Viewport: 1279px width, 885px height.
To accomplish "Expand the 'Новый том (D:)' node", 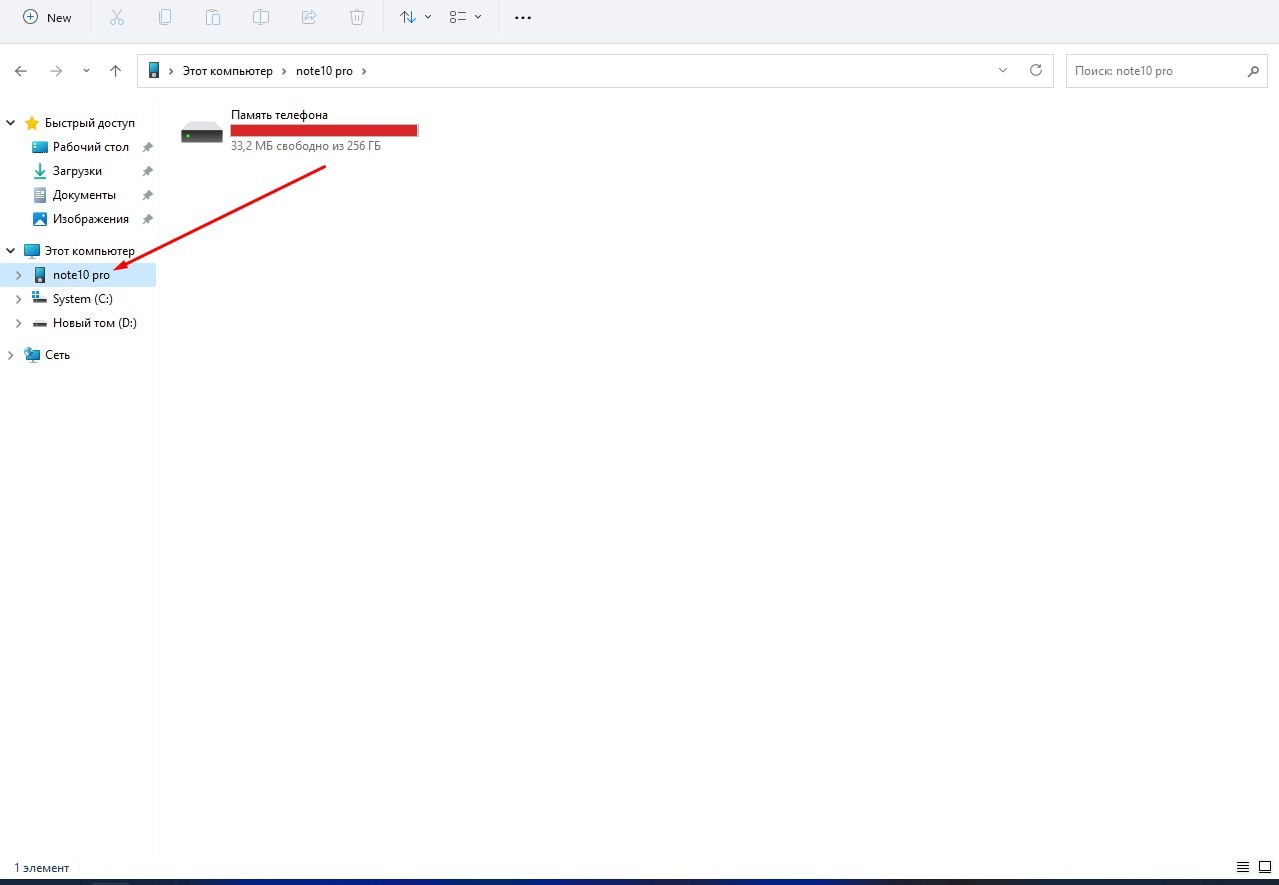I will click(x=18, y=323).
